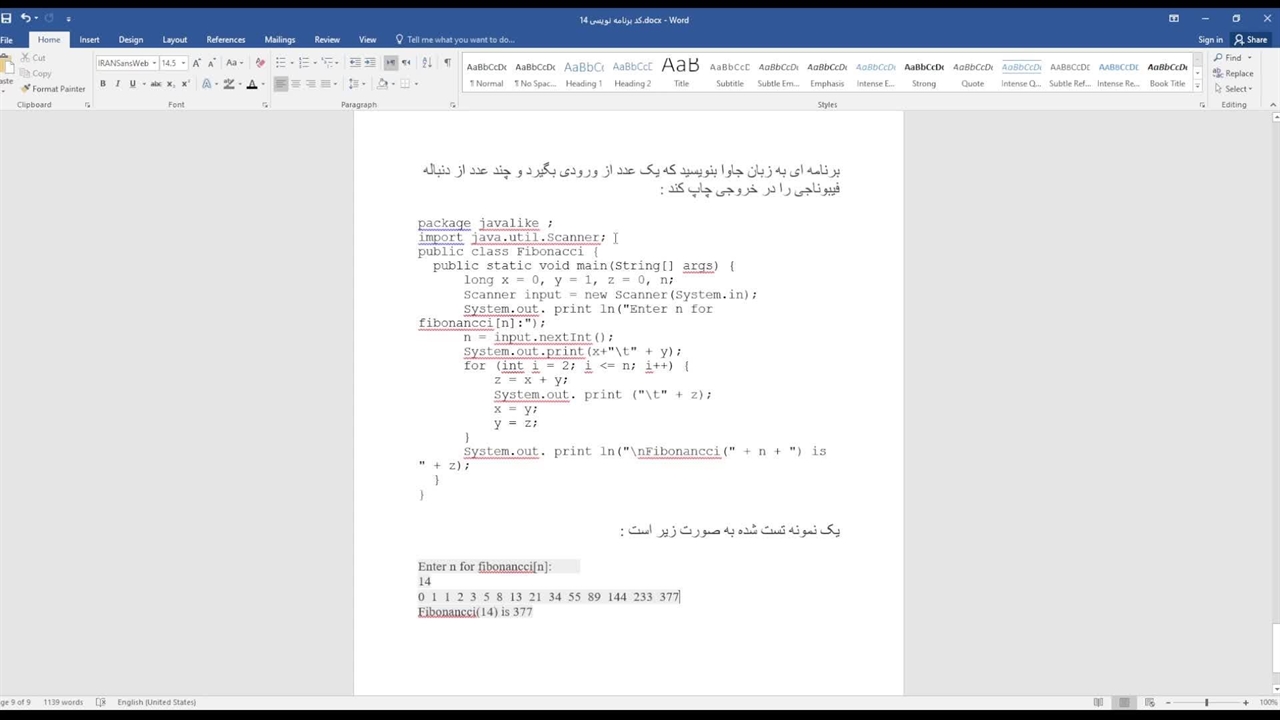Click the Clear All Formatting eraser icon
The image size is (1280, 720).
coord(260,63)
